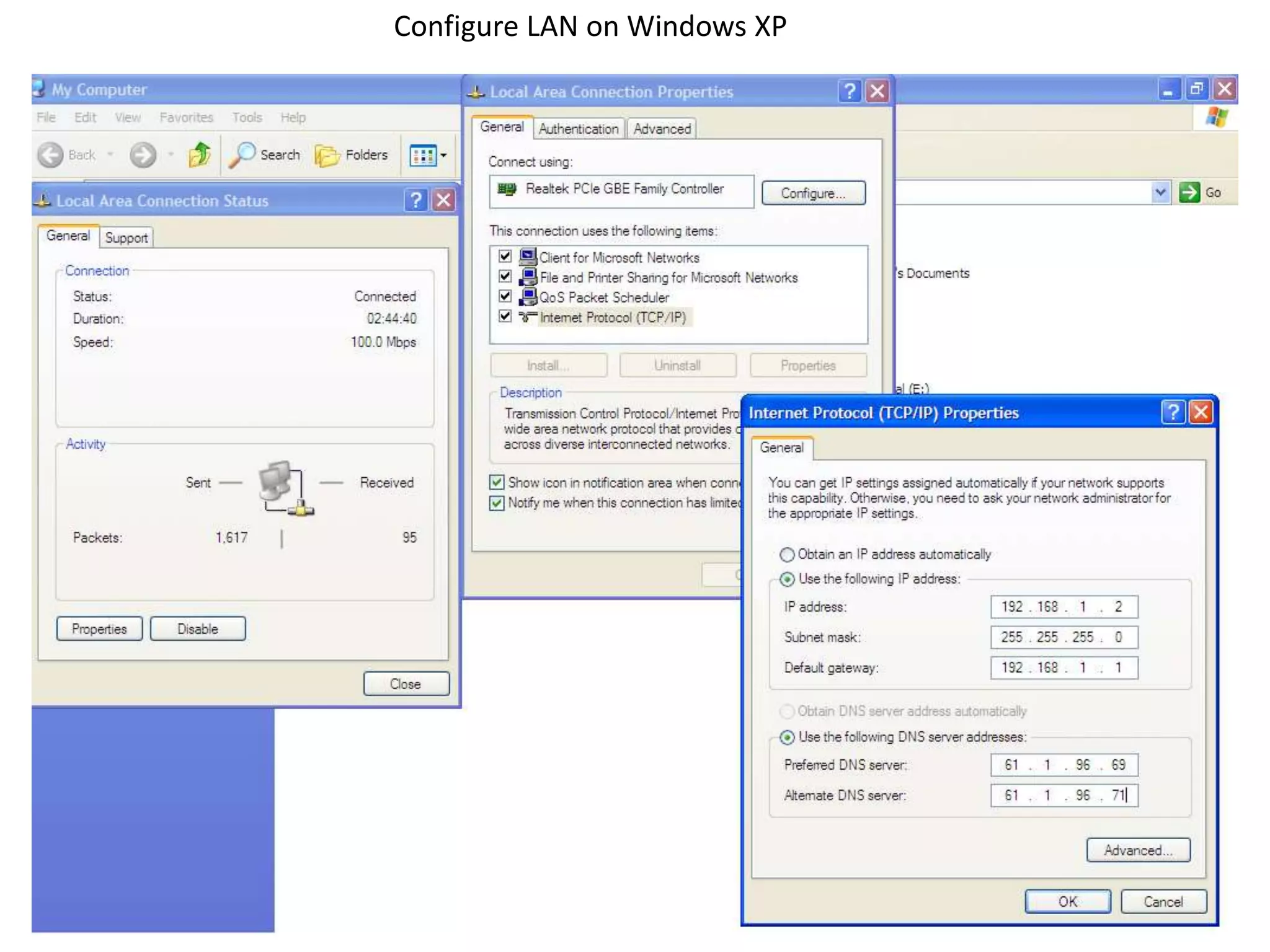The image size is (1270, 952).
Task: Click the network activity computers icon
Action: click(286, 488)
